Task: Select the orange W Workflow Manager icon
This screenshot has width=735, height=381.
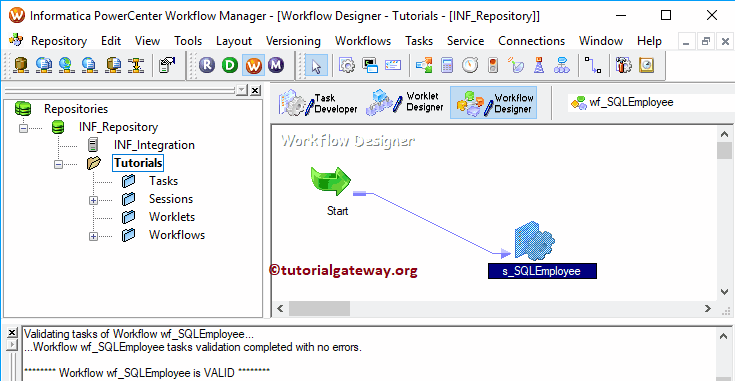Action: coord(253,65)
